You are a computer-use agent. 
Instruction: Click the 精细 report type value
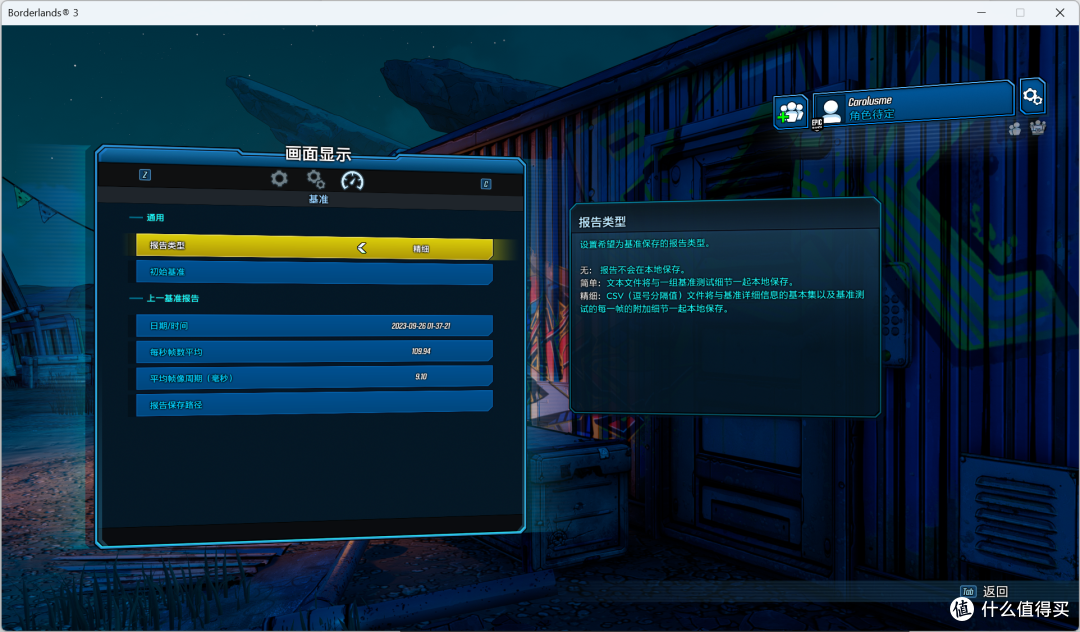click(421, 249)
